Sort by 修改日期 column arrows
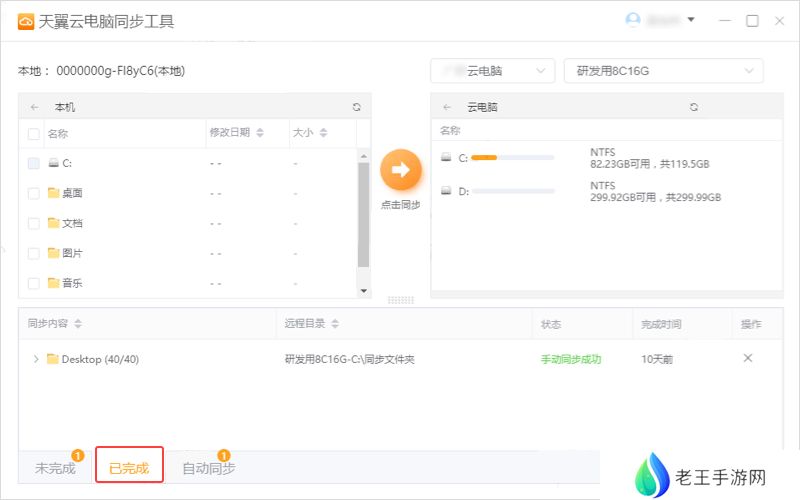Screen dimensions: 800x500 click(x=260, y=133)
